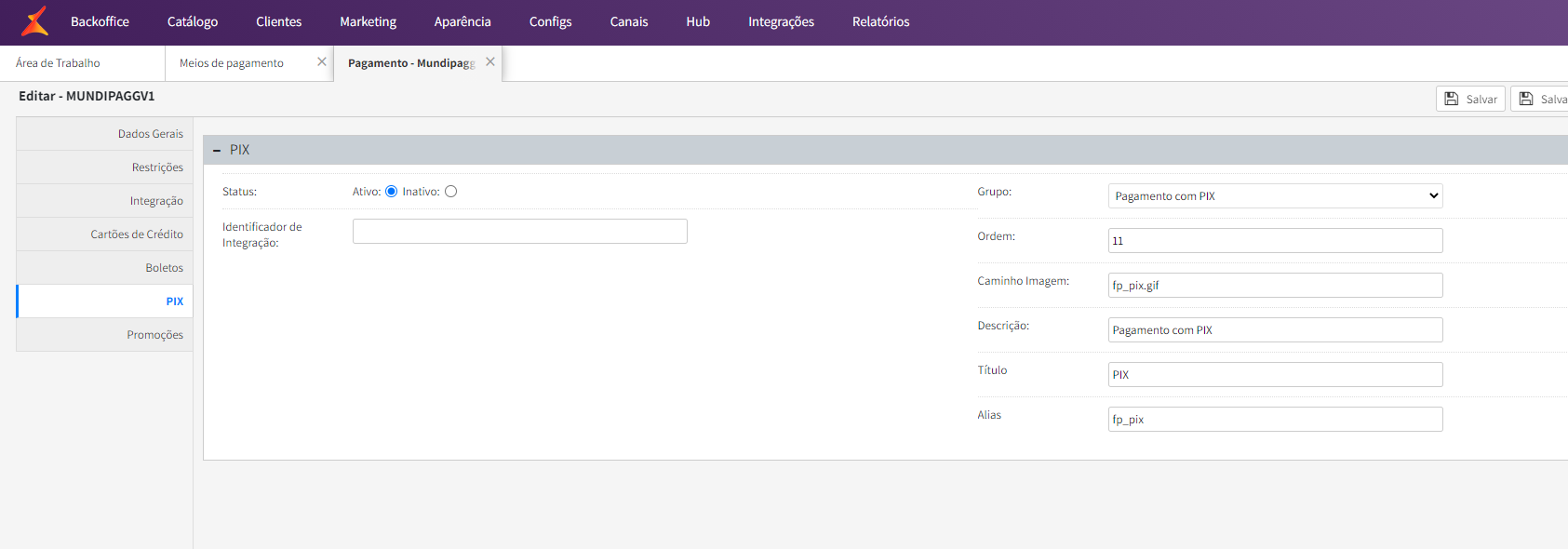This screenshot has width=1568, height=549.
Task: Select the Pagamento - Mundipagg tab
Action: pyautogui.click(x=411, y=63)
